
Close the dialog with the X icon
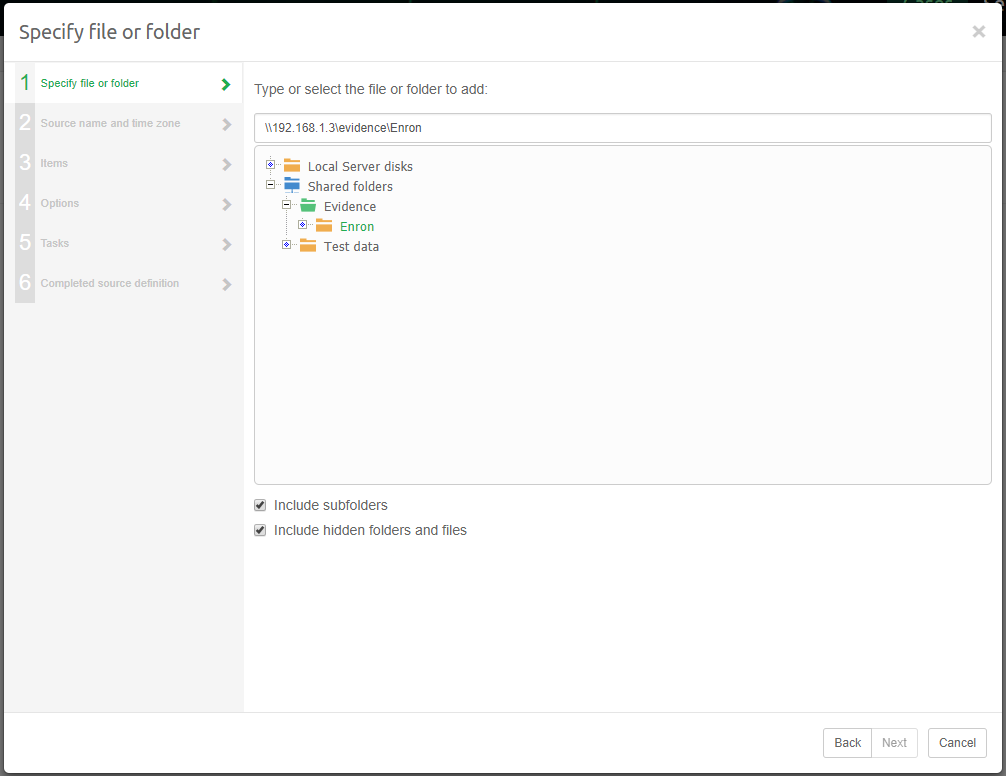[x=978, y=32]
